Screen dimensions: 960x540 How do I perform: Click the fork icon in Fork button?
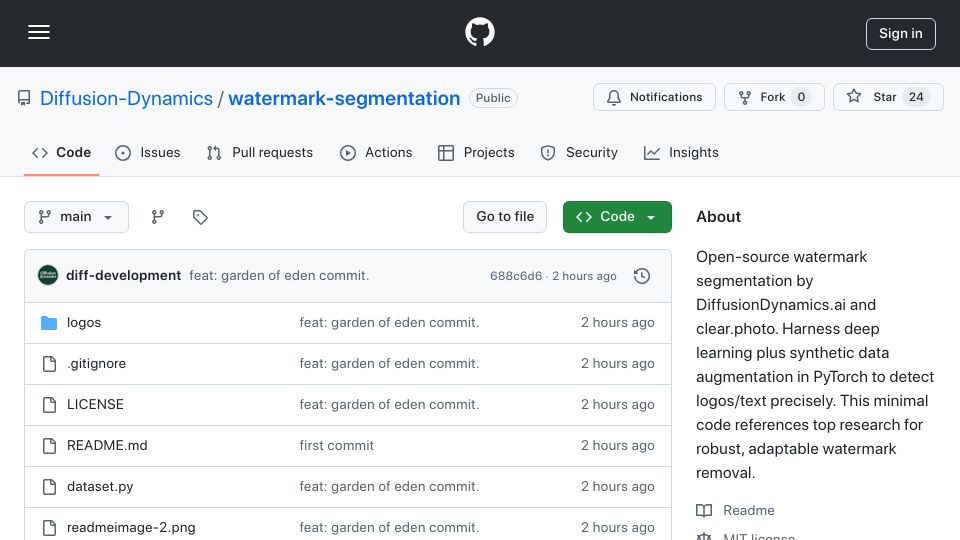[x=744, y=98]
